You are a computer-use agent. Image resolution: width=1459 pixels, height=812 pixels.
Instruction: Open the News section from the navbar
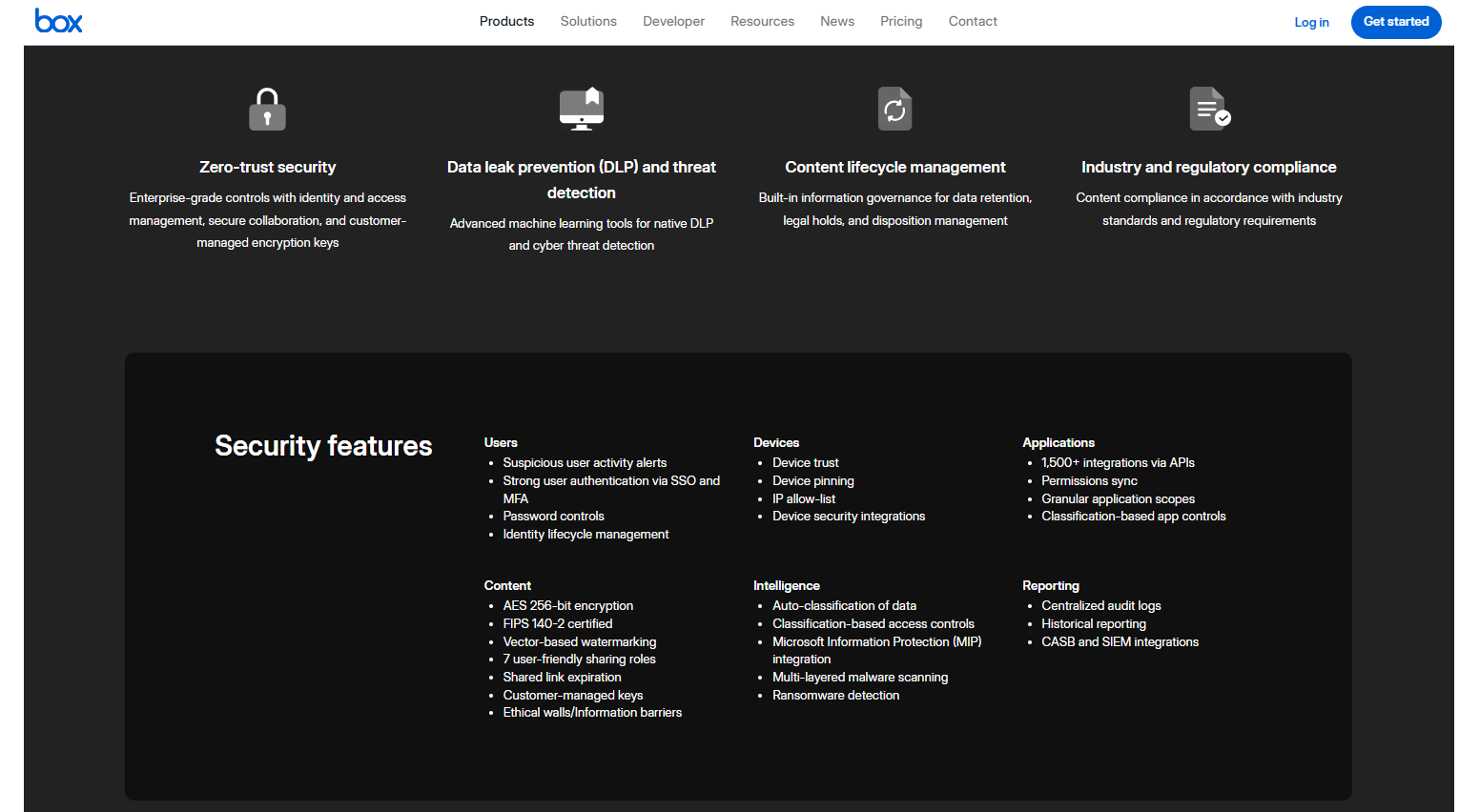click(837, 21)
